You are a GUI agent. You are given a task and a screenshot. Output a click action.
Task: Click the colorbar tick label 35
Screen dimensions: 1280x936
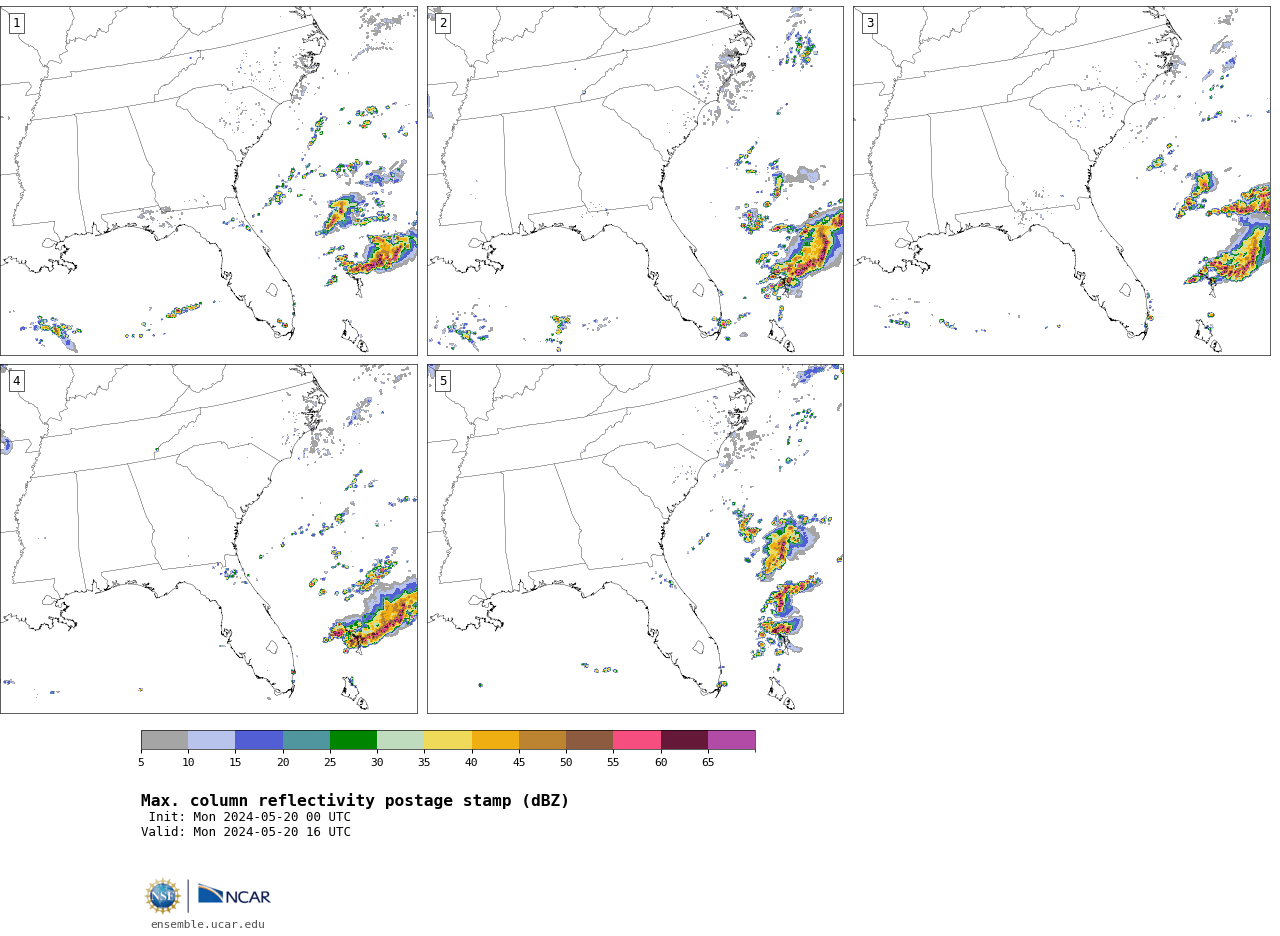424,763
